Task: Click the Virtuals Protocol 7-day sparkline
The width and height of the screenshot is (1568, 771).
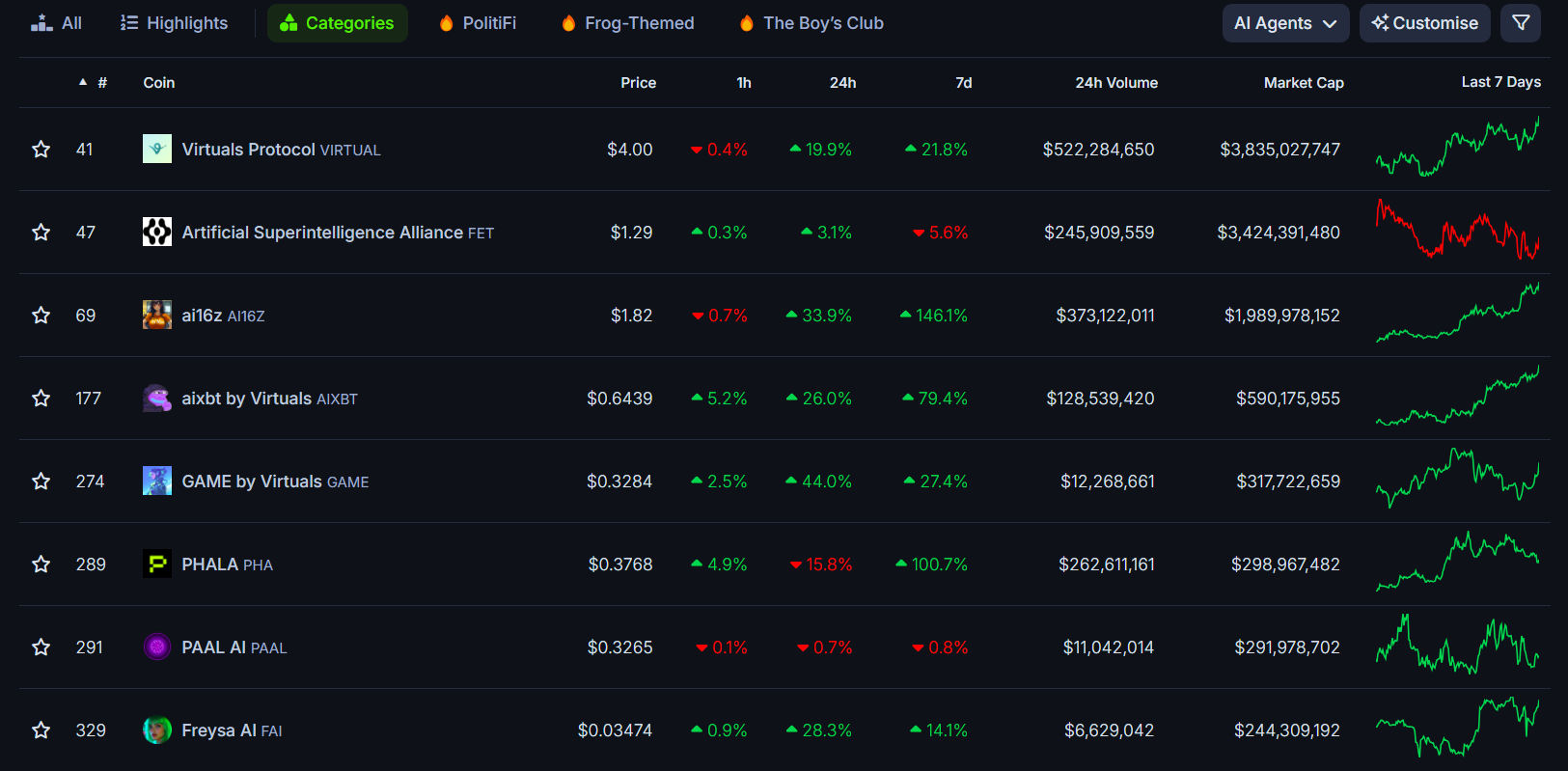Action: pos(1457,147)
